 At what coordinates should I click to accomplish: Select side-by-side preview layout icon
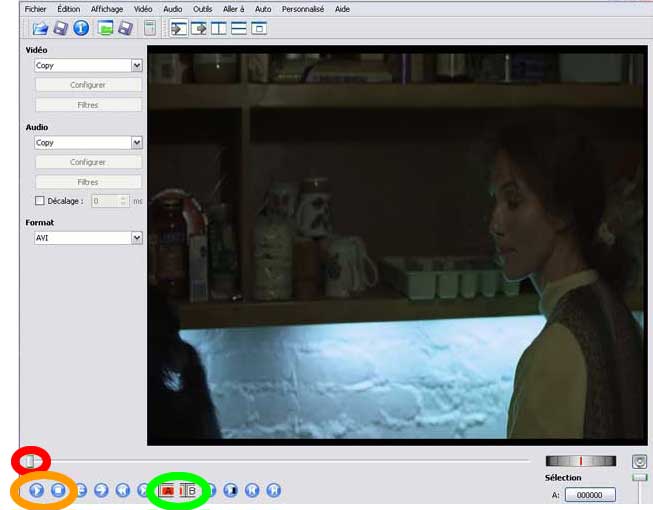(219, 29)
